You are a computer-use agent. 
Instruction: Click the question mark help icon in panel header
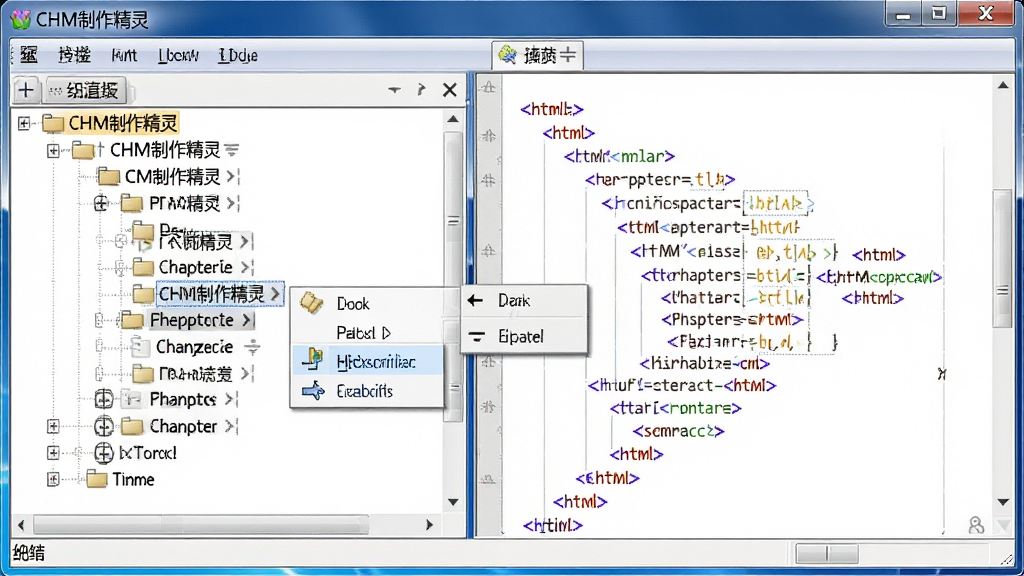pyautogui.click(x=421, y=89)
